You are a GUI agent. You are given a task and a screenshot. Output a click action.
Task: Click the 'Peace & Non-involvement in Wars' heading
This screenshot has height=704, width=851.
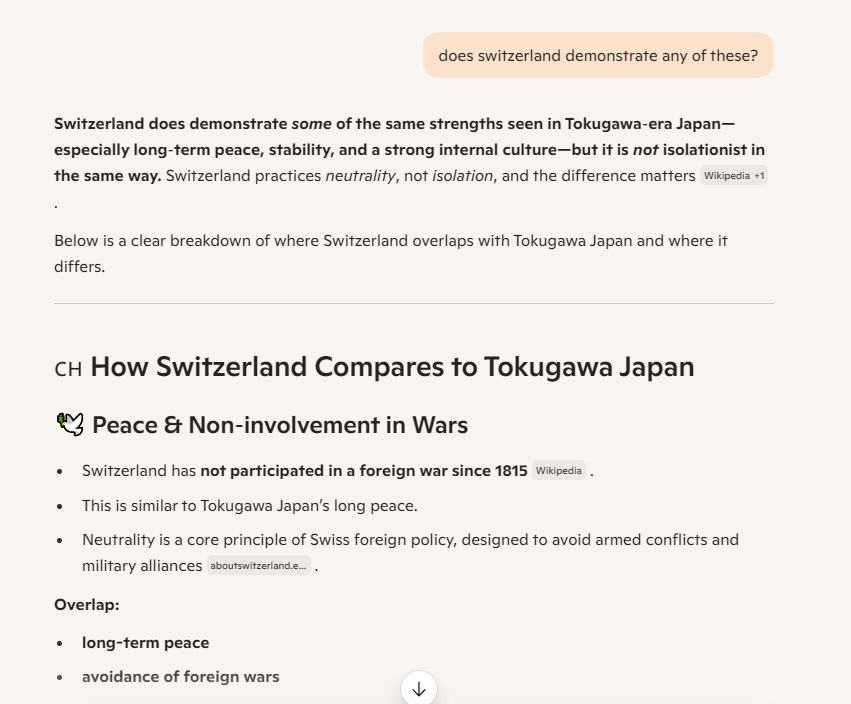[x=280, y=425]
